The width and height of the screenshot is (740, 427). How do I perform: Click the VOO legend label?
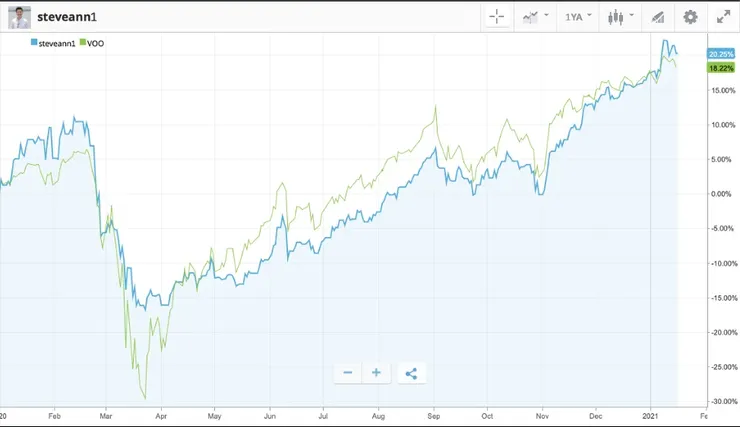(96, 43)
